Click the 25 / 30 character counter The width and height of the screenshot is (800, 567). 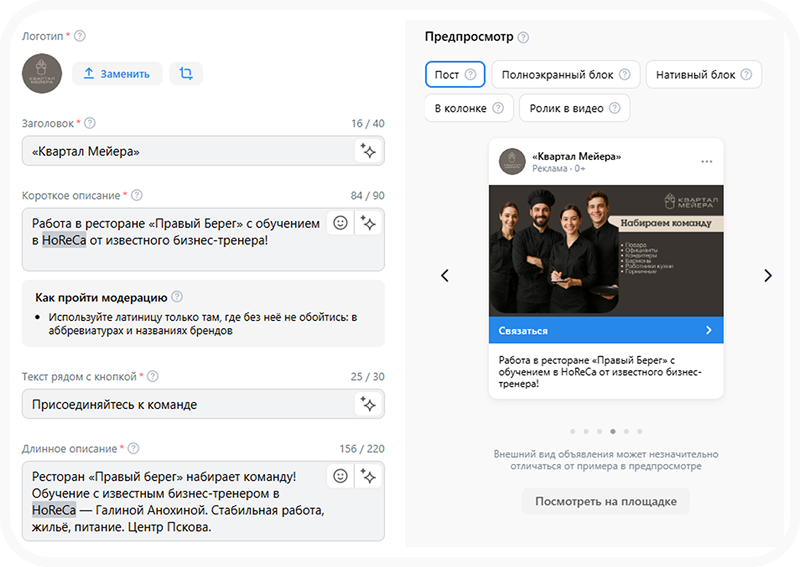(367, 377)
